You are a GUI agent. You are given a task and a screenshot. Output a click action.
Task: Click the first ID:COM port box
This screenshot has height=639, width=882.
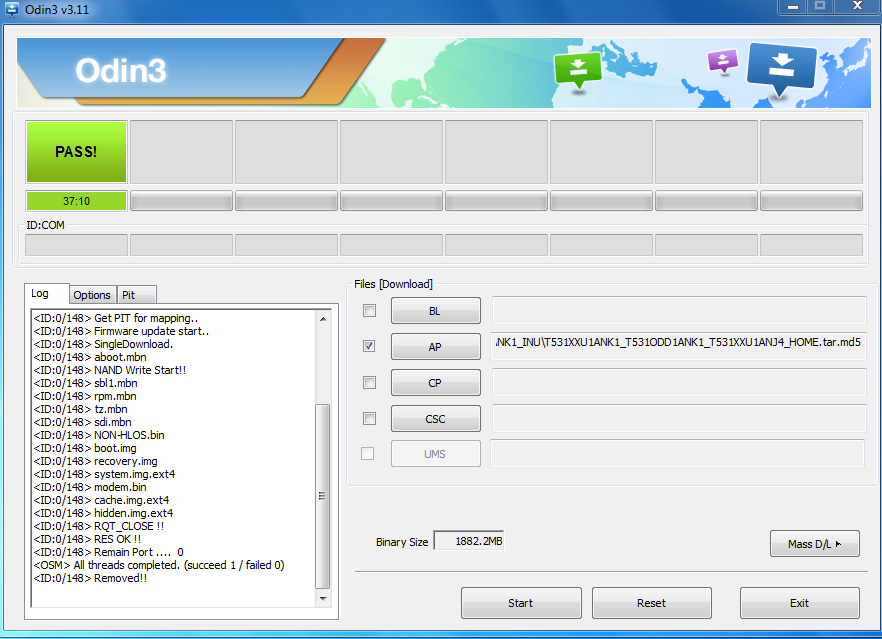click(76, 245)
